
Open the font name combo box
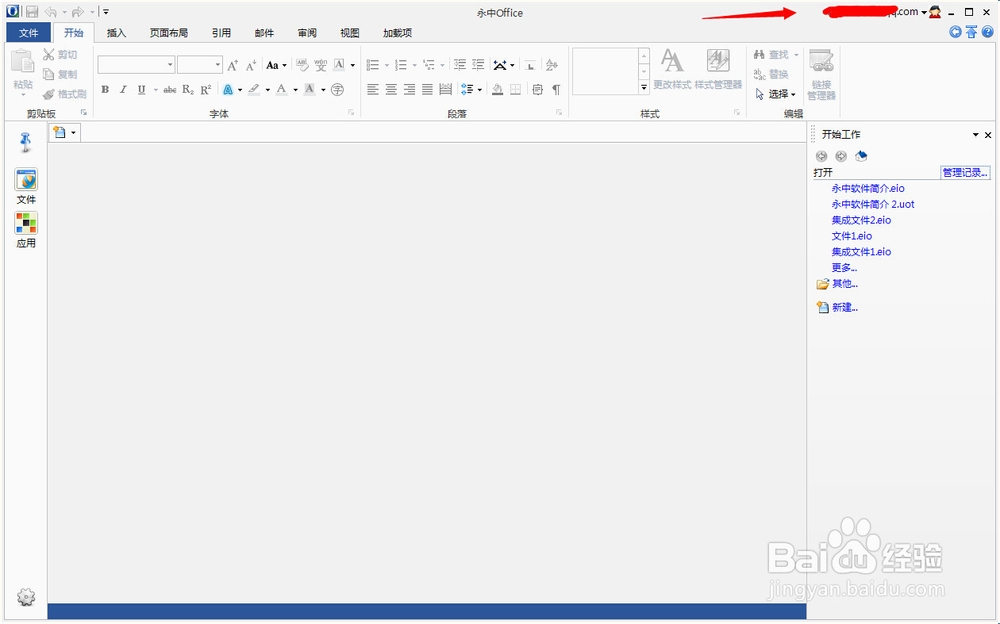(136, 64)
